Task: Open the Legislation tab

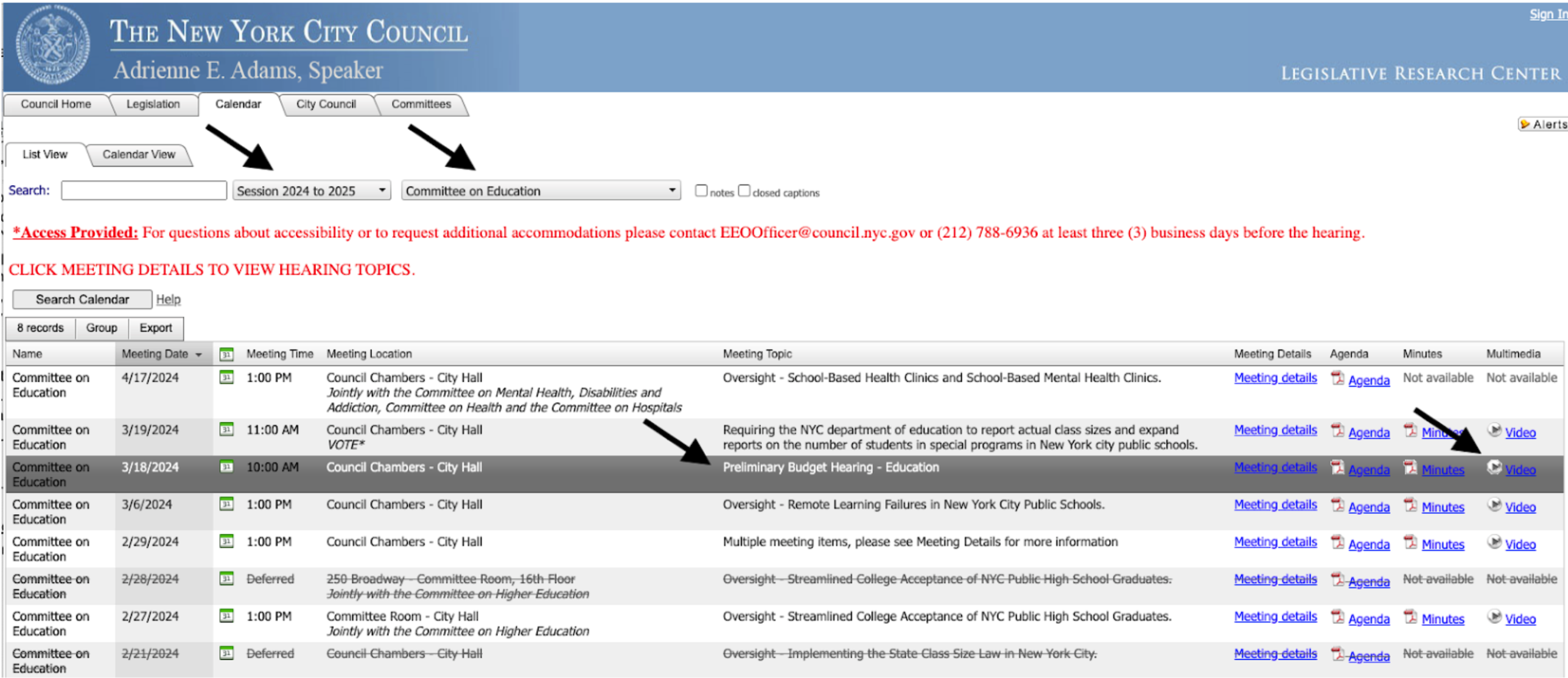Action: (153, 104)
